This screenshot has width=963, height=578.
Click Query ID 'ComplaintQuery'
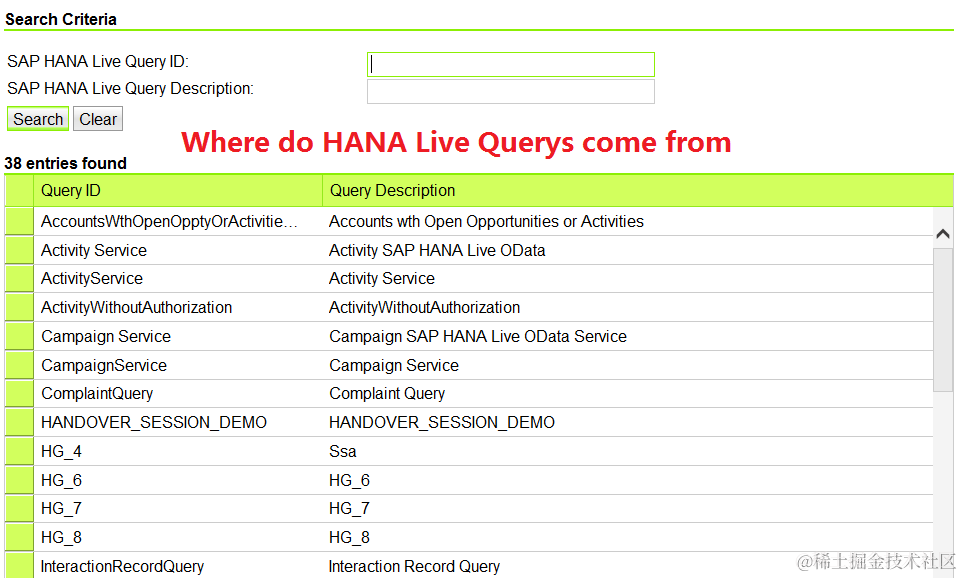click(x=97, y=393)
